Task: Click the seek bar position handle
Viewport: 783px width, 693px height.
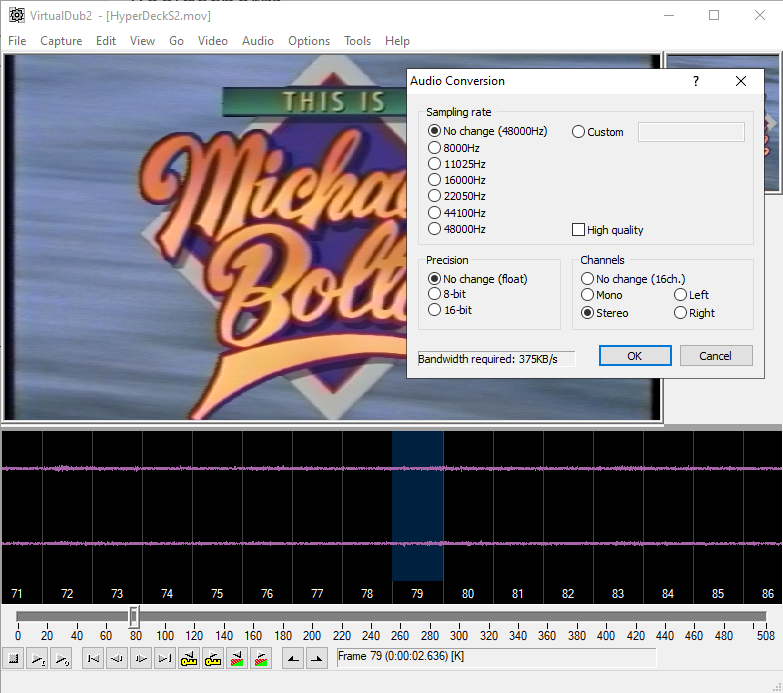Action: click(x=133, y=617)
